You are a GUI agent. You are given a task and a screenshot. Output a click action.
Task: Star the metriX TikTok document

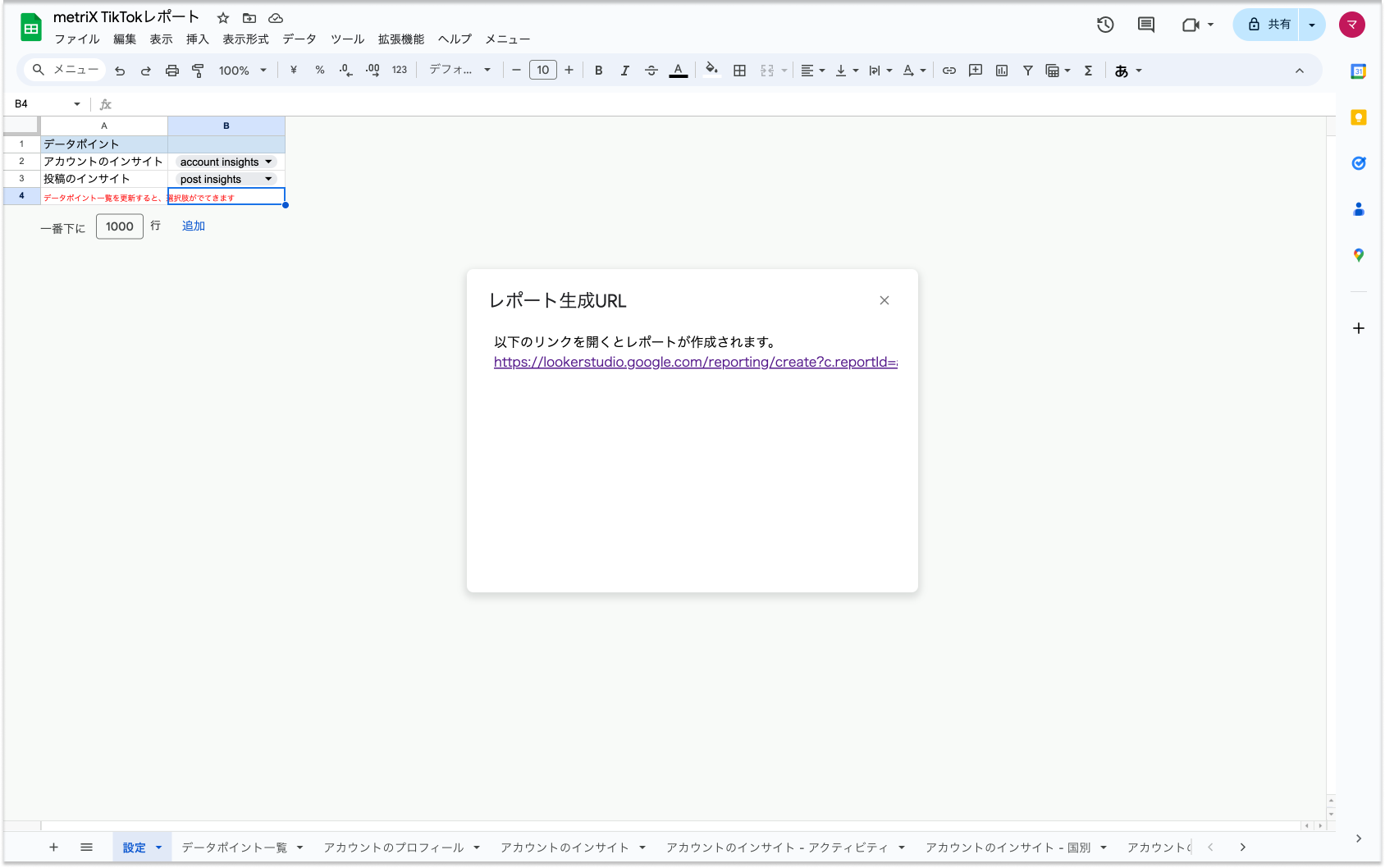[223, 18]
